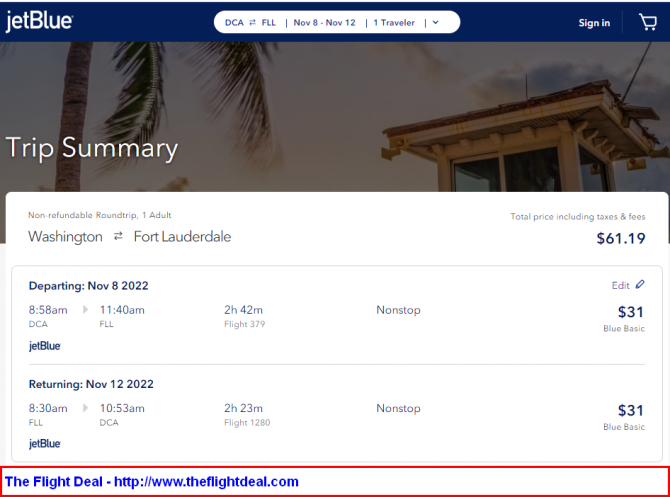Click 'Blue Basic' label under returning fare
The image size is (670, 497).
[x=624, y=427]
